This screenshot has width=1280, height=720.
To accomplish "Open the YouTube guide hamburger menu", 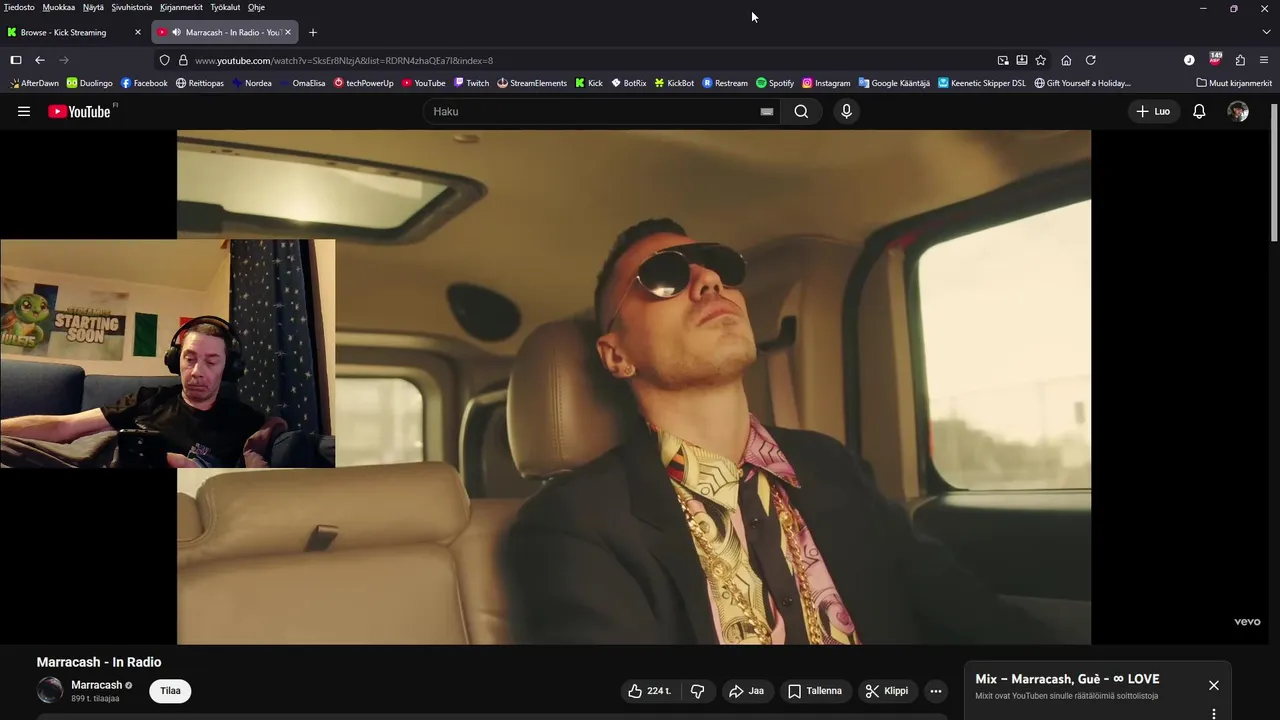I will click(24, 111).
